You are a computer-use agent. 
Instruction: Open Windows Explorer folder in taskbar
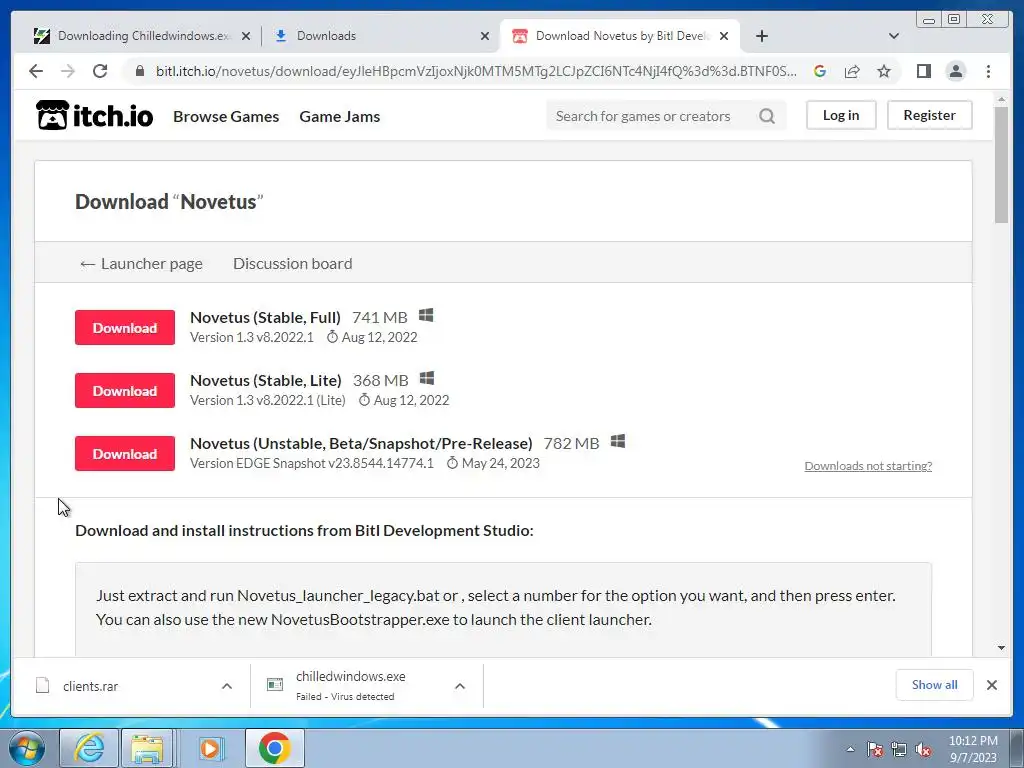click(148, 748)
